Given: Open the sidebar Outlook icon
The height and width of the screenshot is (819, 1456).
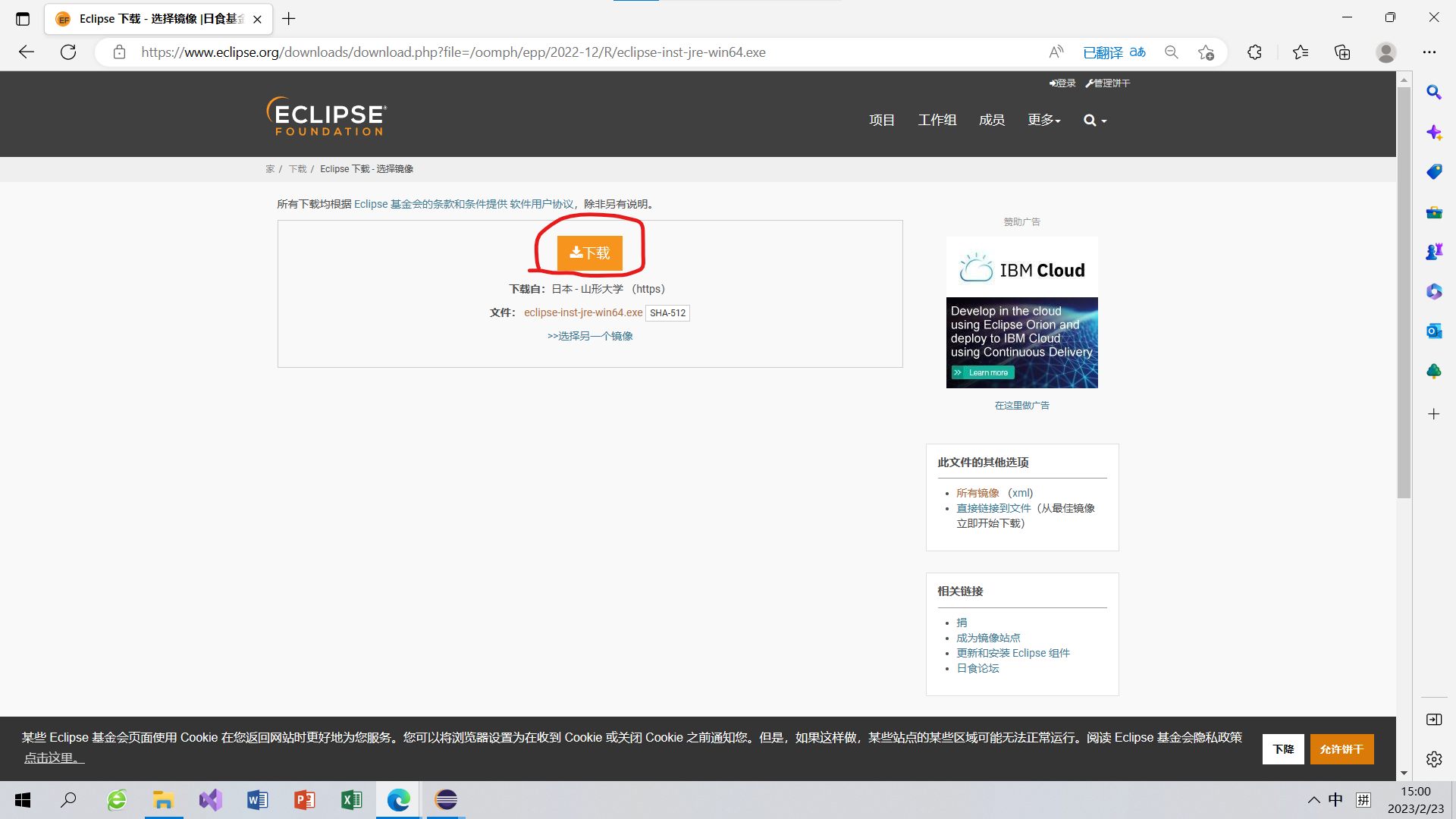Looking at the screenshot, I should [1433, 331].
